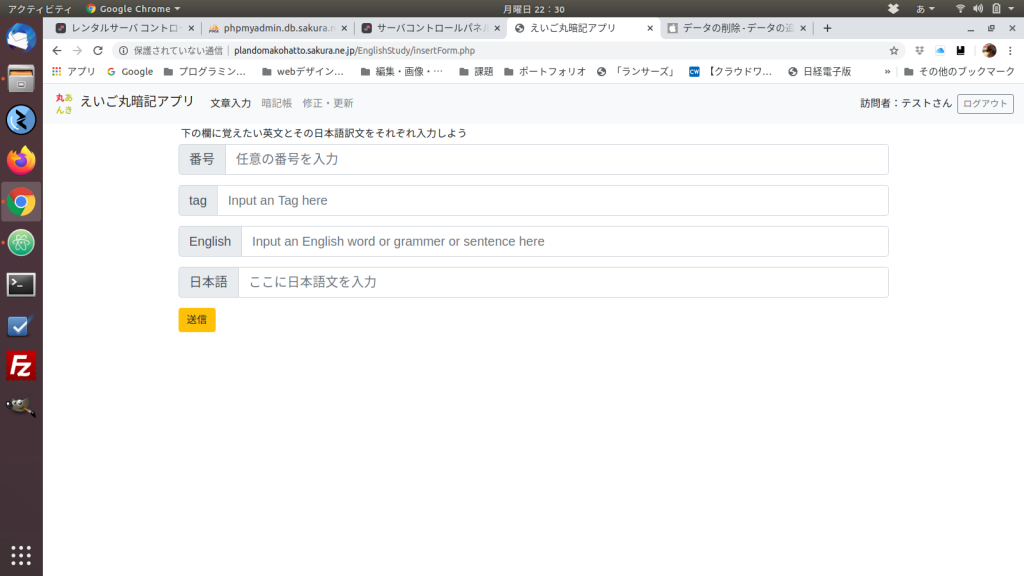
Task: Open the 暗記帳 navigation item
Action: (276, 103)
